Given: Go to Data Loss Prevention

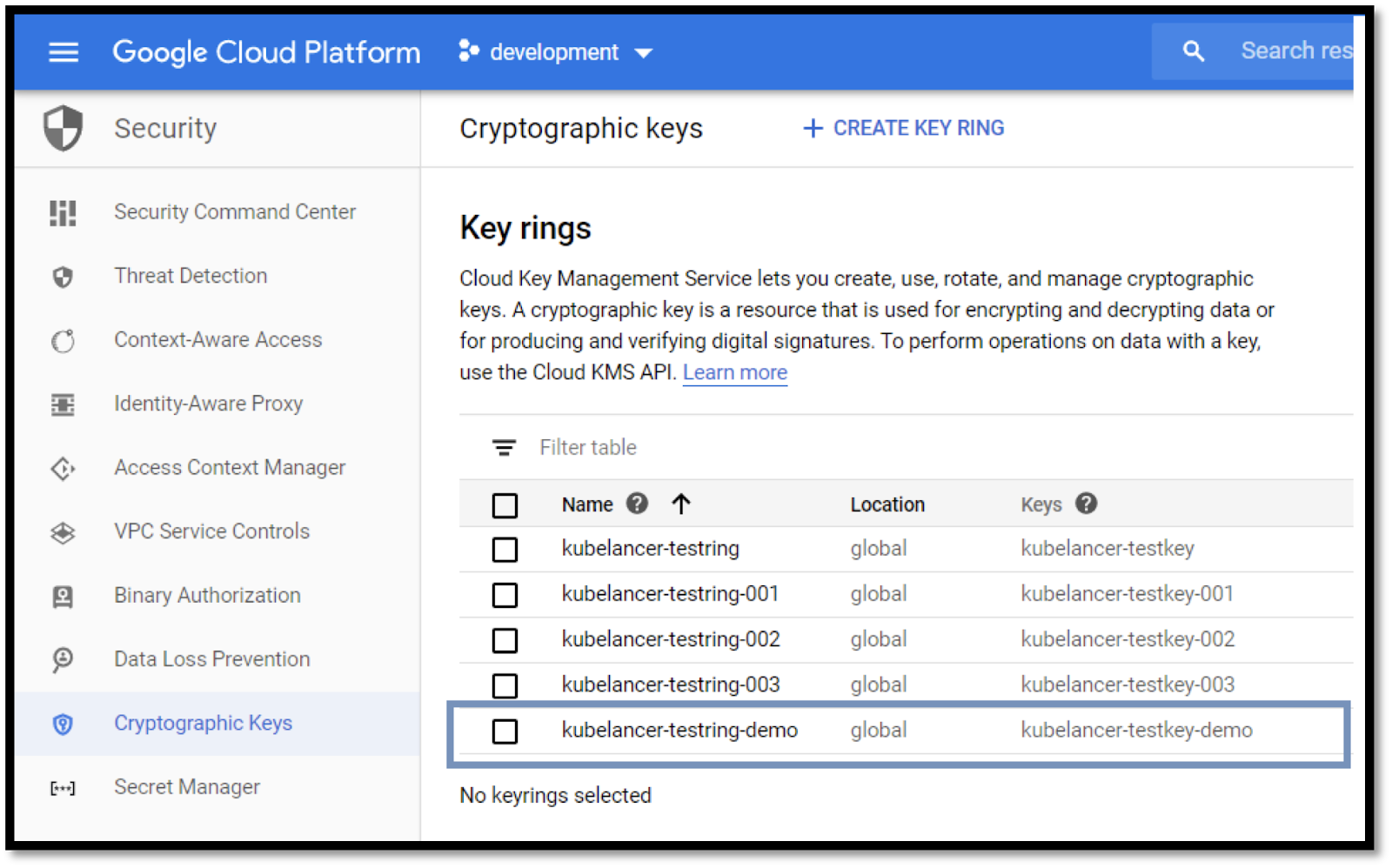Looking at the screenshot, I should point(211,659).
